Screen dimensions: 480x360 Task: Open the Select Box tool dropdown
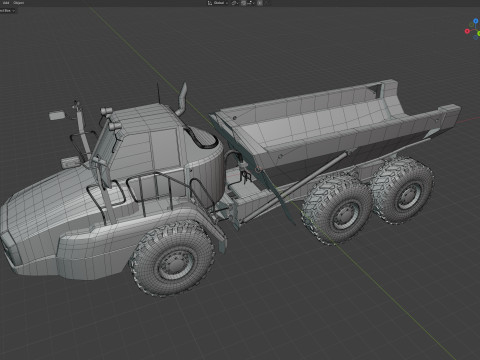[x=7, y=11]
